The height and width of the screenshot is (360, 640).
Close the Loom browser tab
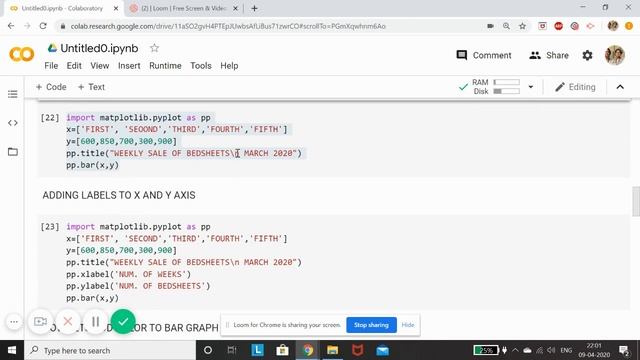click(x=236, y=8)
